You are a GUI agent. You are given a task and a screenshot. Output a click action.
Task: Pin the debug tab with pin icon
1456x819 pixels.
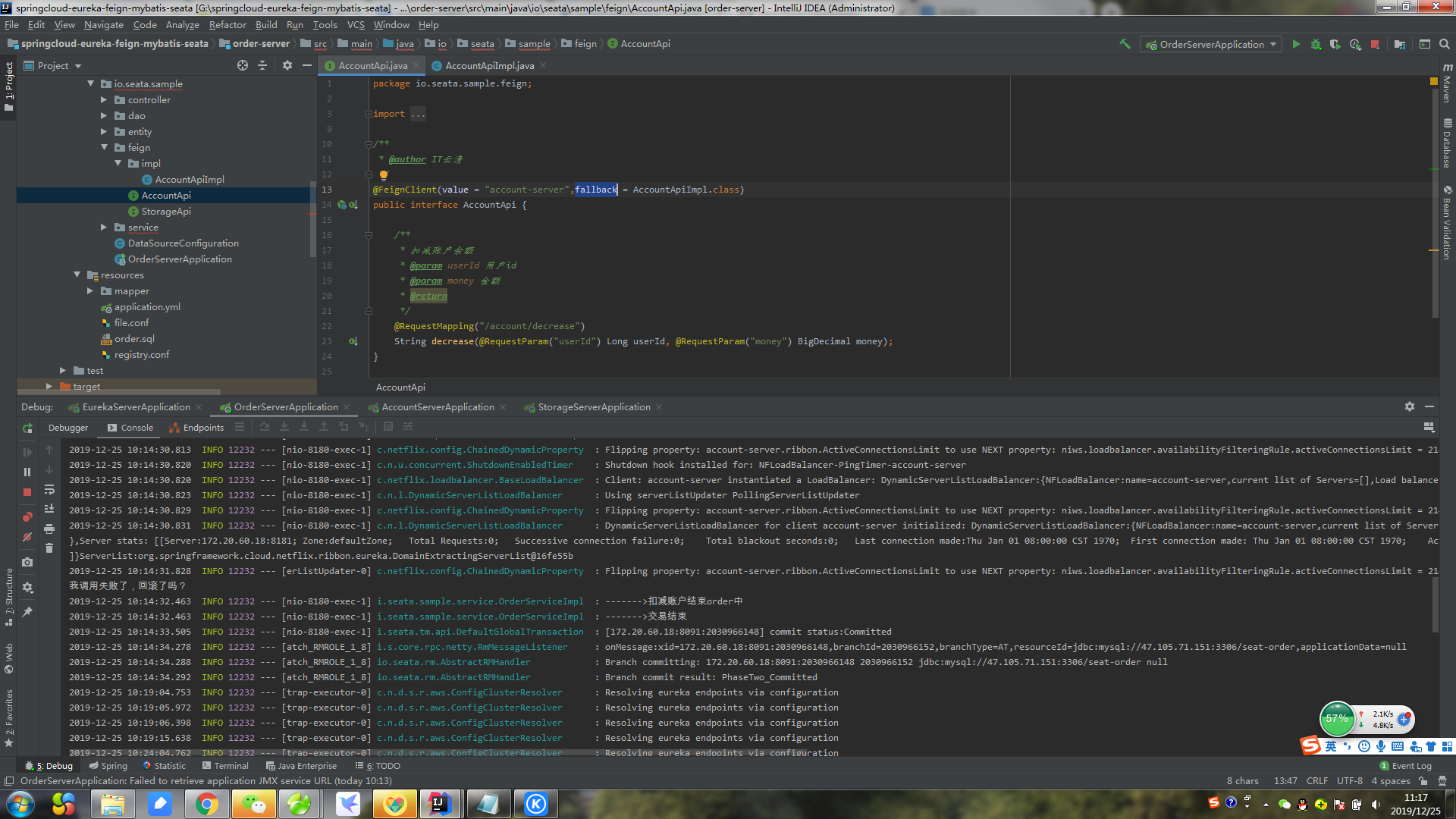tap(27, 612)
